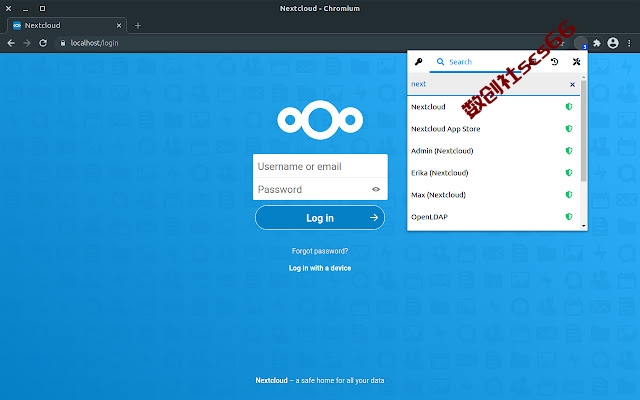Focus the Username or email field
This screenshot has width=640, height=400.
(x=320, y=166)
